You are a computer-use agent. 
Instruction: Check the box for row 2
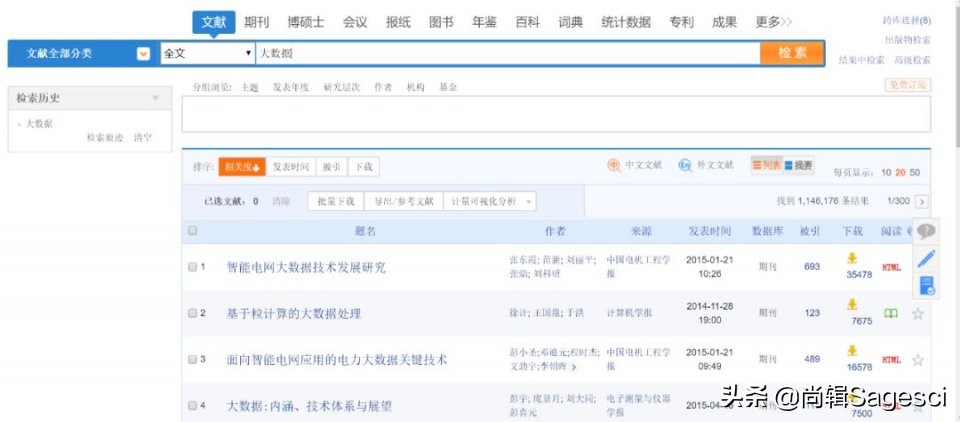(192, 313)
